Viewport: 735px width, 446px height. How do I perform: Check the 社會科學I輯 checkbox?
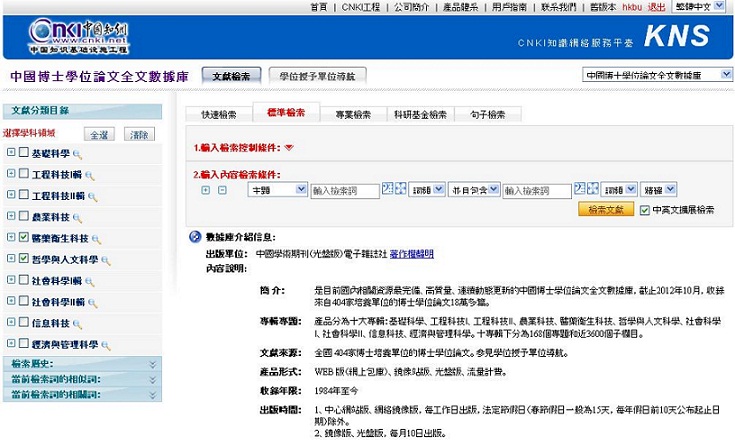tap(23, 280)
